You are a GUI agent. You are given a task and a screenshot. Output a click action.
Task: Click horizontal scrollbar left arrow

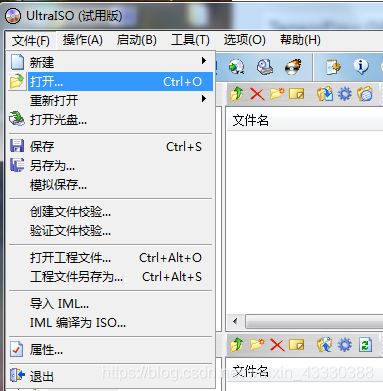[236, 322]
